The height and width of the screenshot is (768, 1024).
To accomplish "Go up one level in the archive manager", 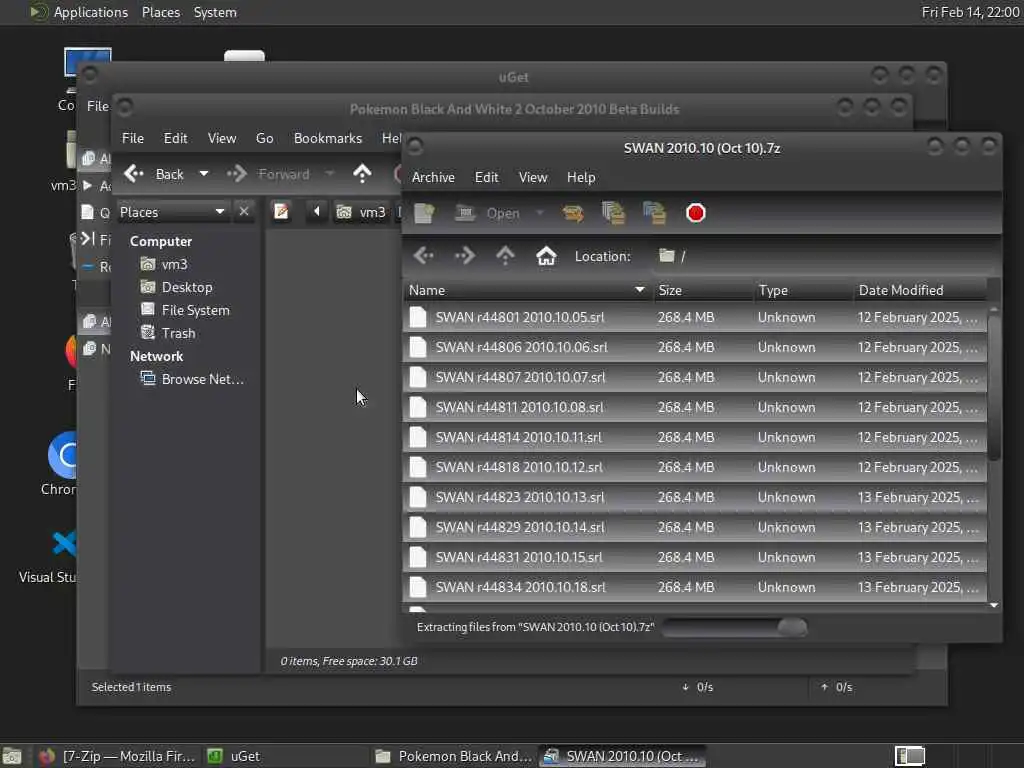I will [x=505, y=256].
